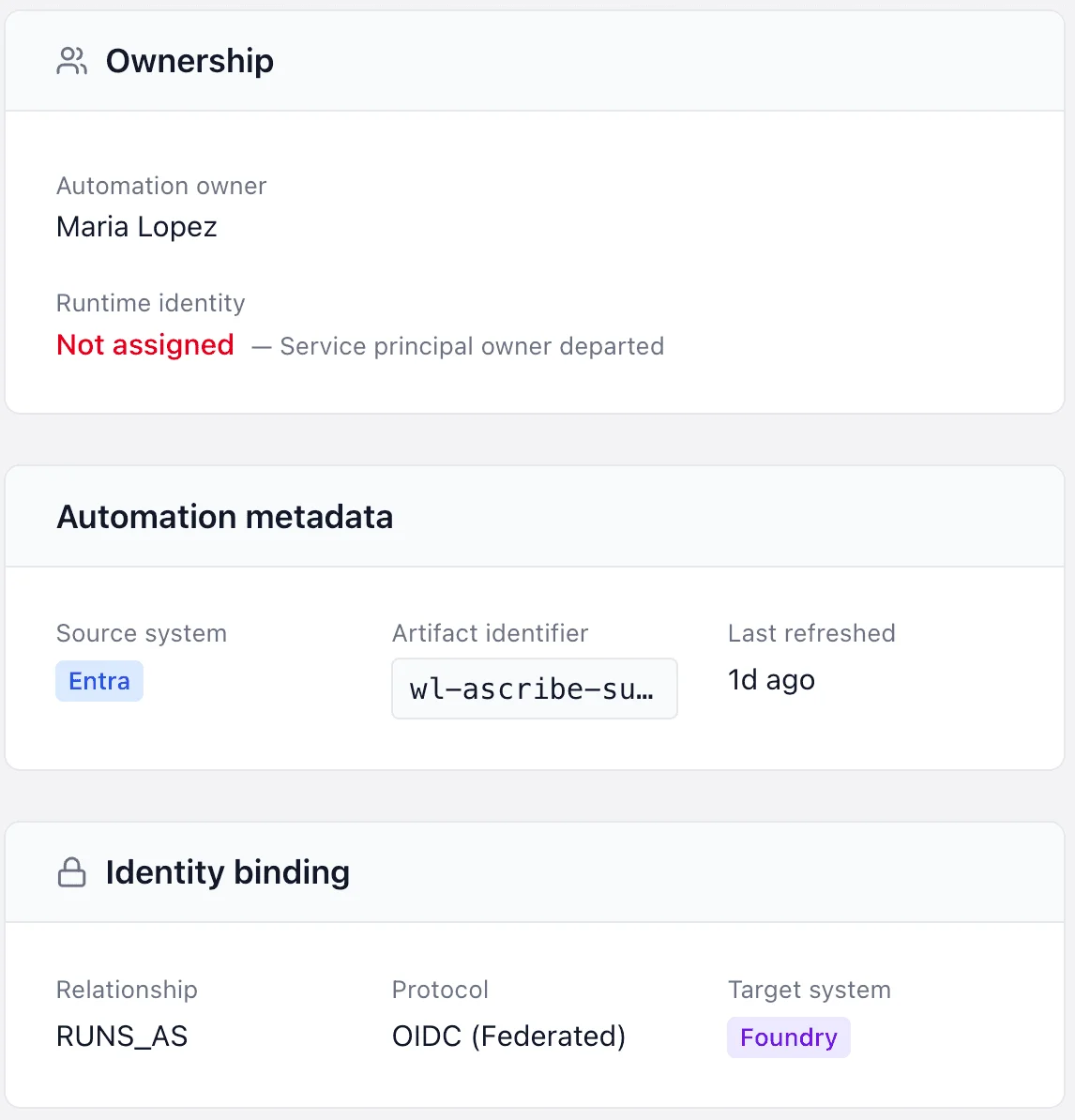Click the Service principal owner departed text
1075x1120 pixels.
[470, 346]
